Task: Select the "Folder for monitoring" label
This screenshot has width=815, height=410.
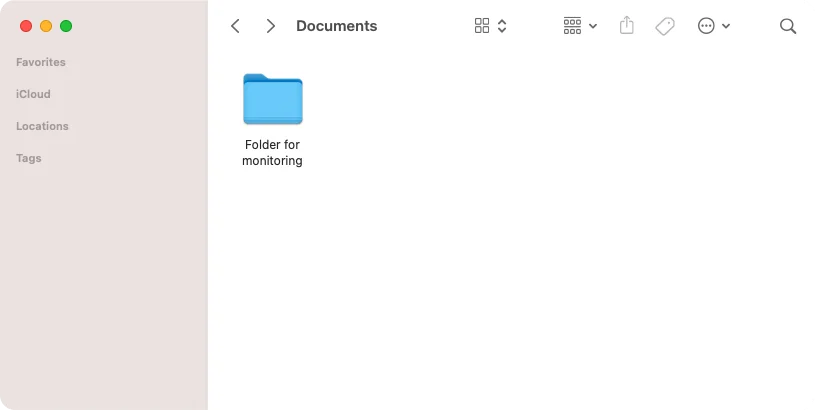Action: coord(272,152)
